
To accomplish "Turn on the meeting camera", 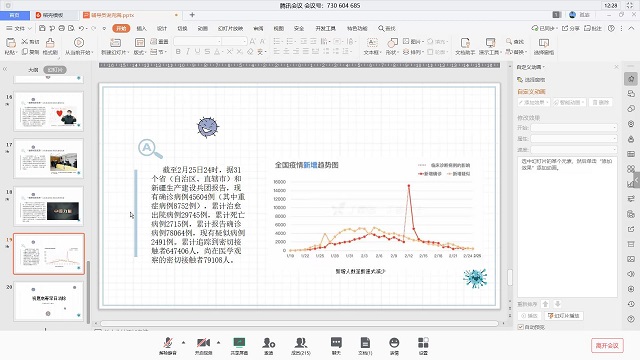I will click(x=203, y=342).
